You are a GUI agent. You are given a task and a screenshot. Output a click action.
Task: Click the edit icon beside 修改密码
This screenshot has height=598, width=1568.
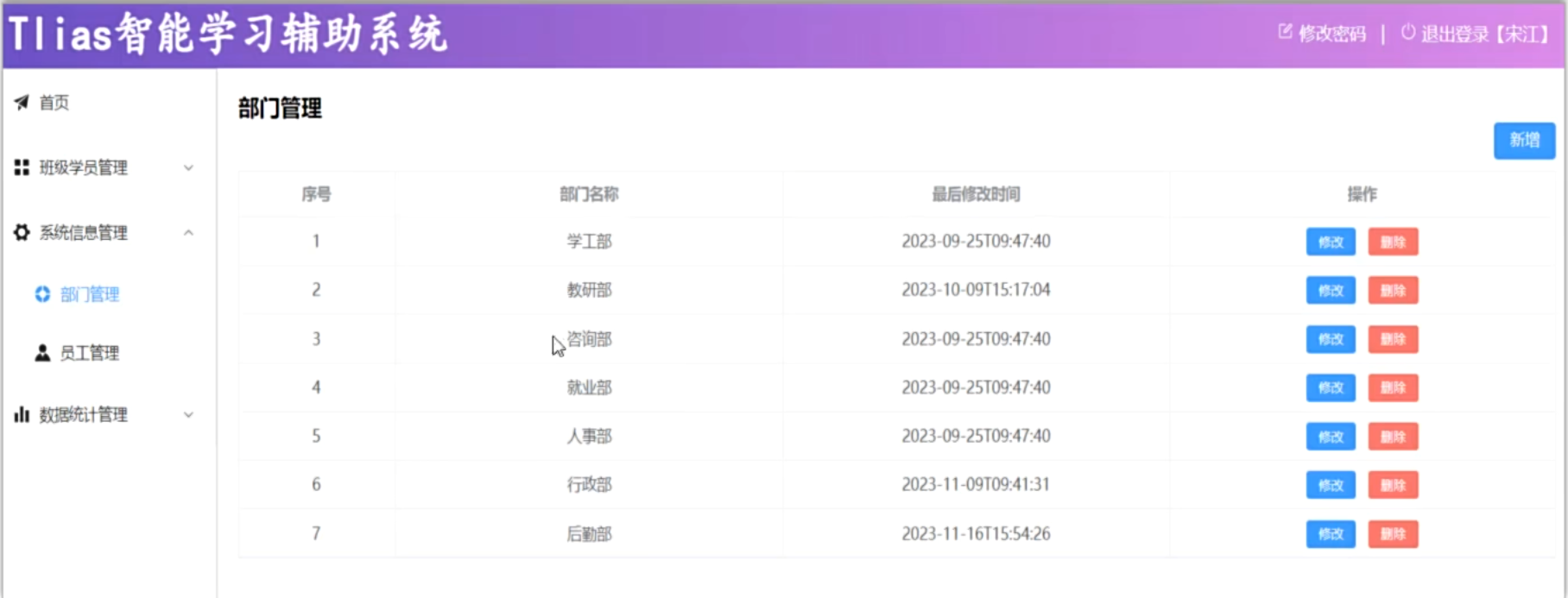click(x=1285, y=33)
